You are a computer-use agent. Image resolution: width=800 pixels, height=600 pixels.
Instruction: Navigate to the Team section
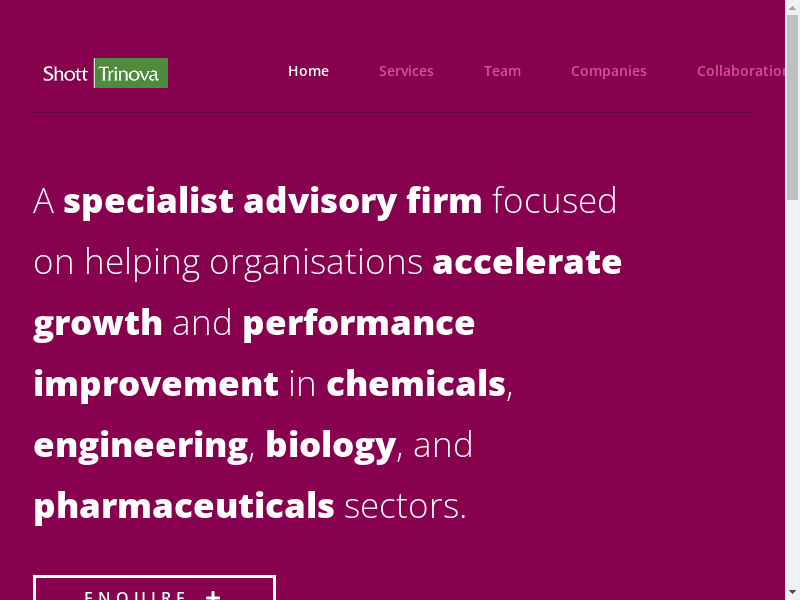[x=502, y=71]
